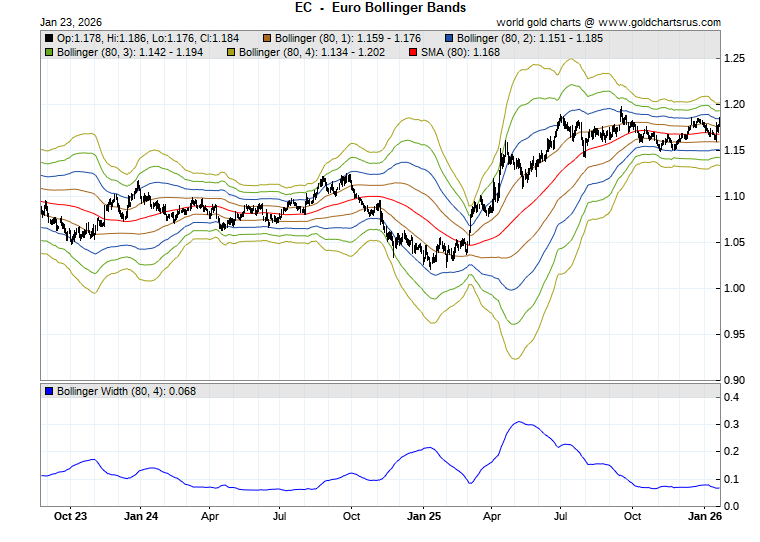Image resolution: width=760 pixels, height=542 pixels.
Task: Select the Jan 24 x-axis label
Action: pos(141,517)
